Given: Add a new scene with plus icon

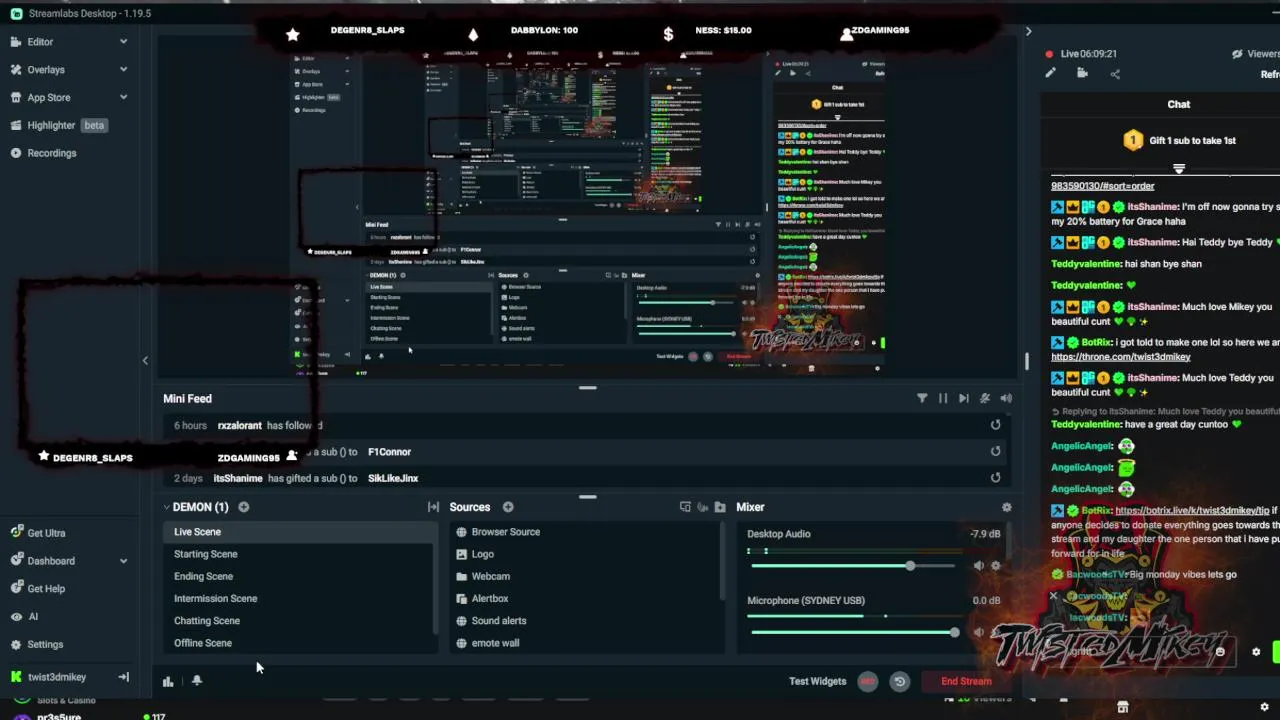Looking at the screenshot, I should pos(243,507).
